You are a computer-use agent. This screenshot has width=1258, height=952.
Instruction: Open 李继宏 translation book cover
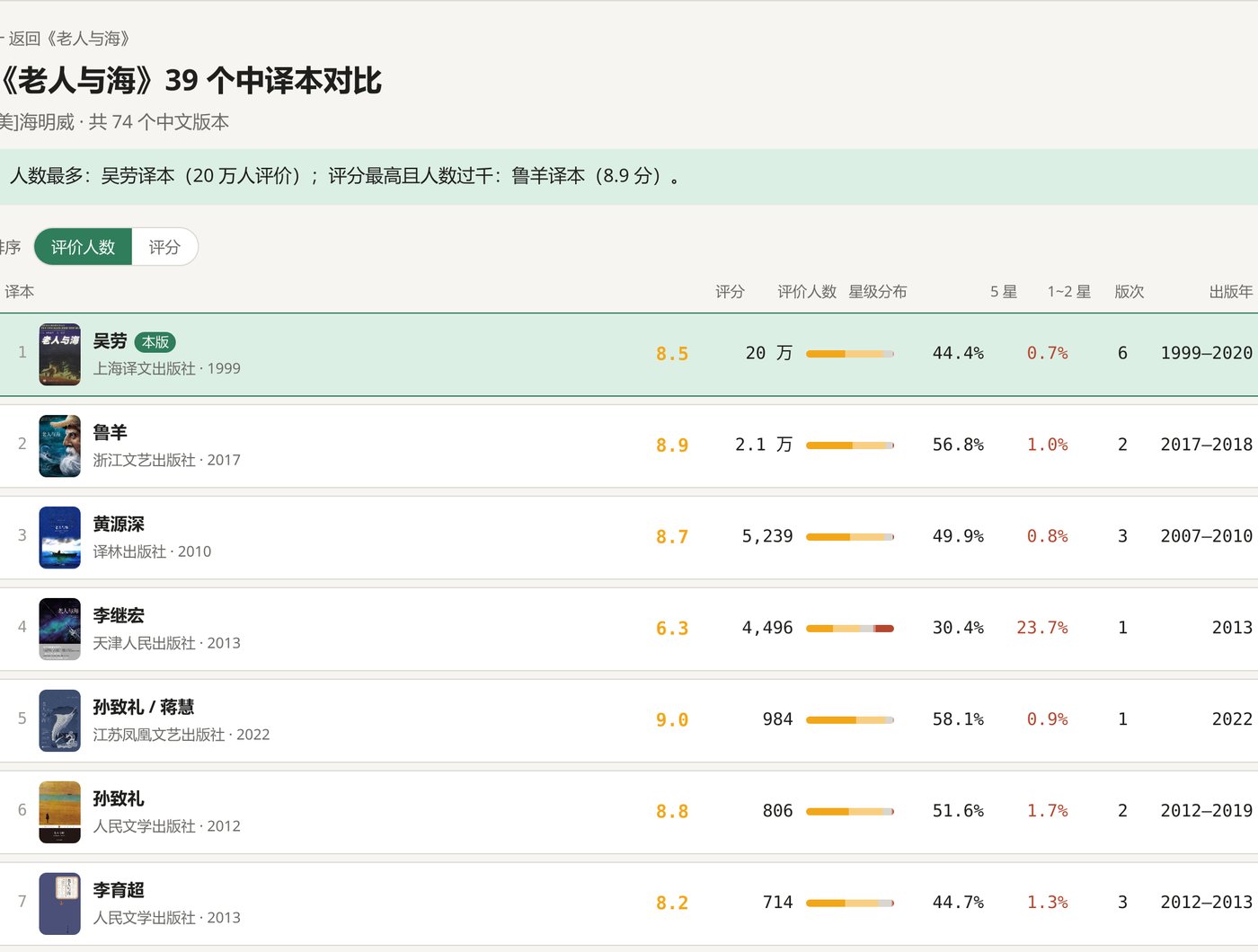[x=60, y=630]
